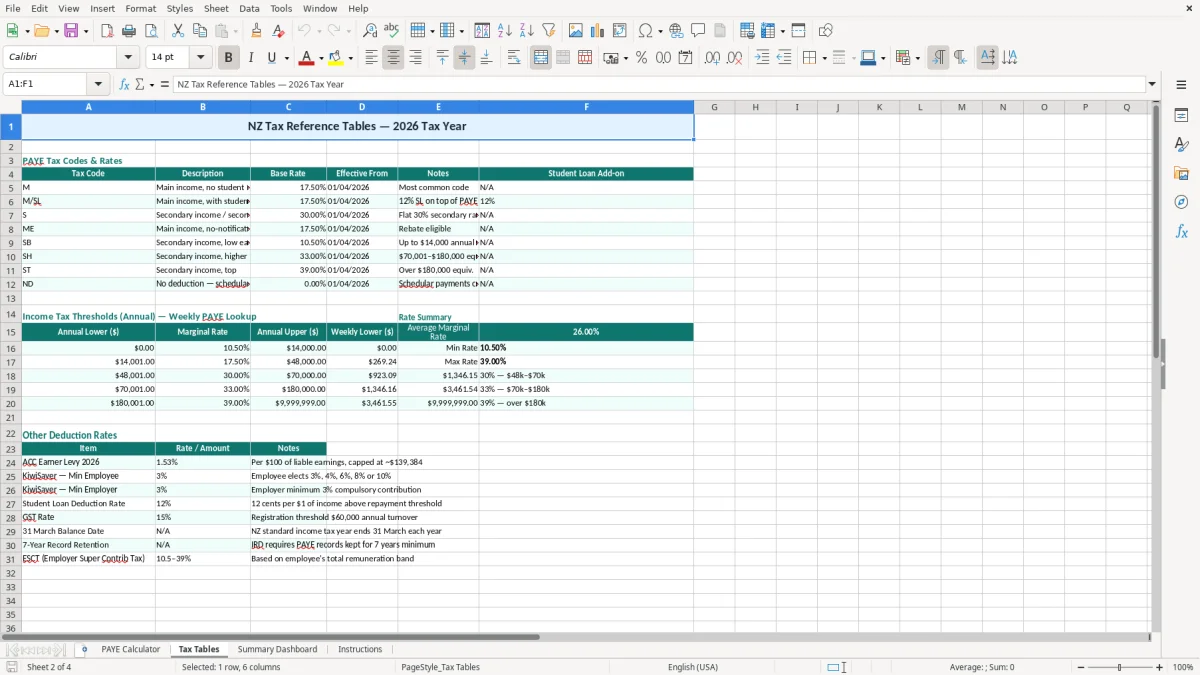Insert hyperlink with globe-link icon
Screen dimensions: 1200x675
(x=676, y=31)
